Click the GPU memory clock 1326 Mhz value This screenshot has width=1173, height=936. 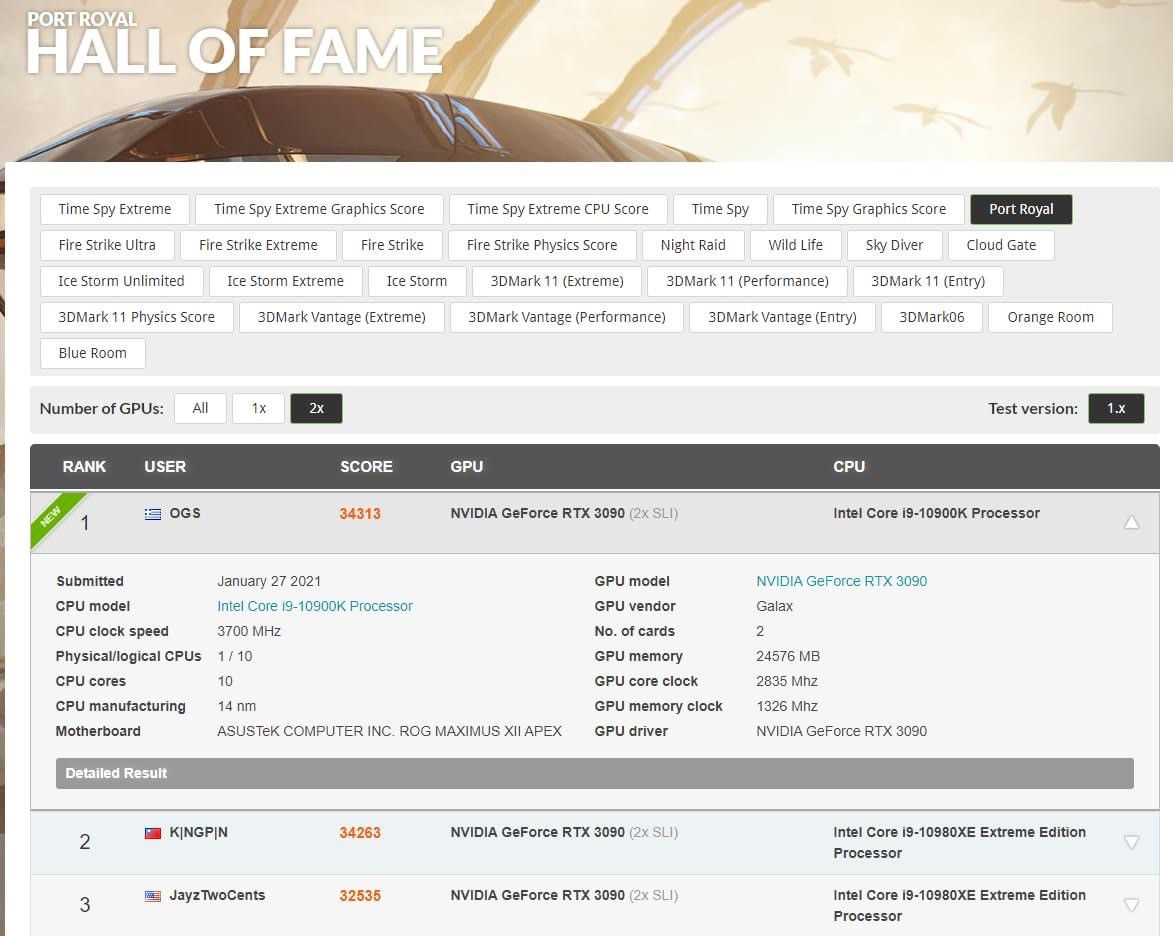click(787, 706)
